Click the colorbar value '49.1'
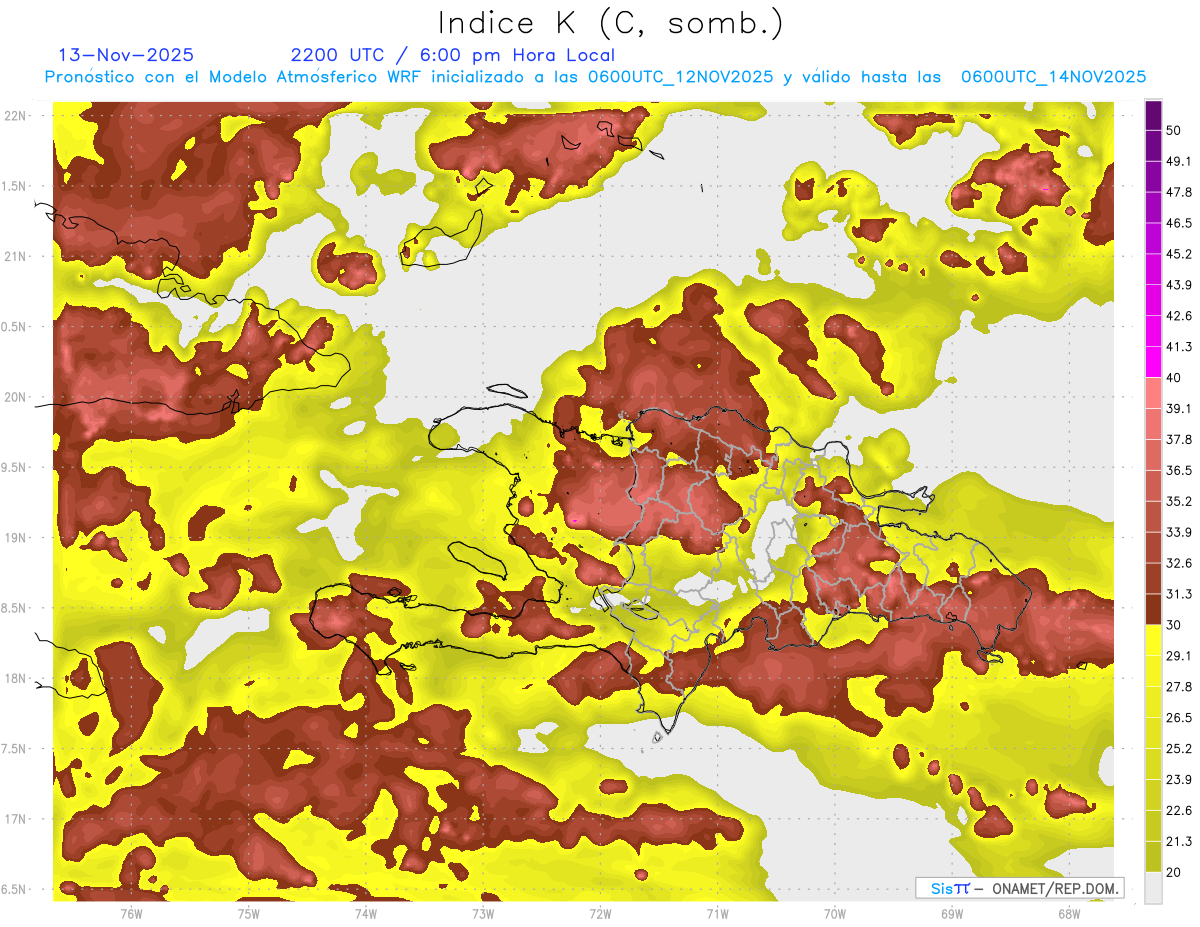Image resolution: width=1200 pixels, height=927 pixels. 1179,161
